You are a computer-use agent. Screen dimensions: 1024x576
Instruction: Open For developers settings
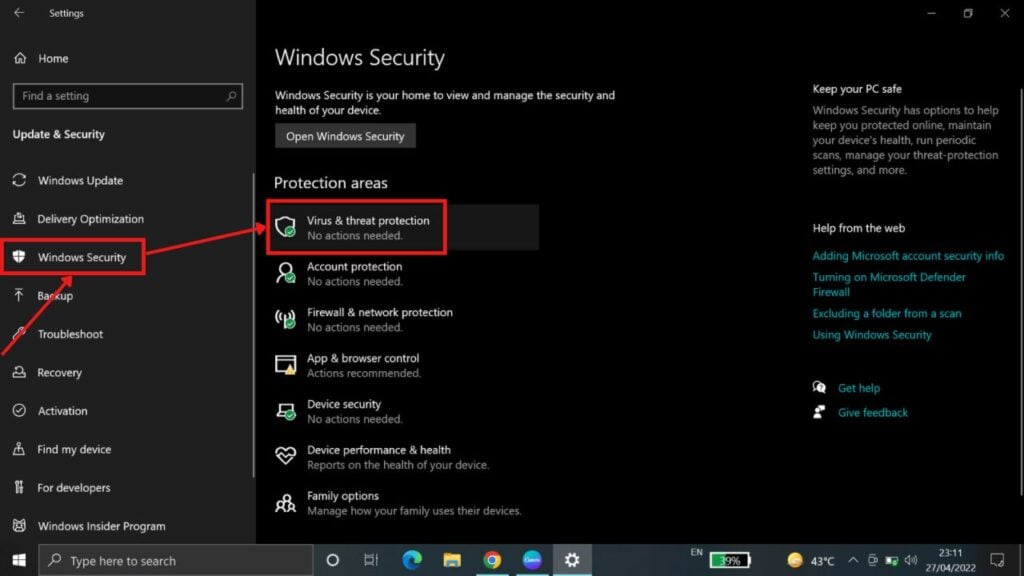pyautogui.click(x=73, y=488)
